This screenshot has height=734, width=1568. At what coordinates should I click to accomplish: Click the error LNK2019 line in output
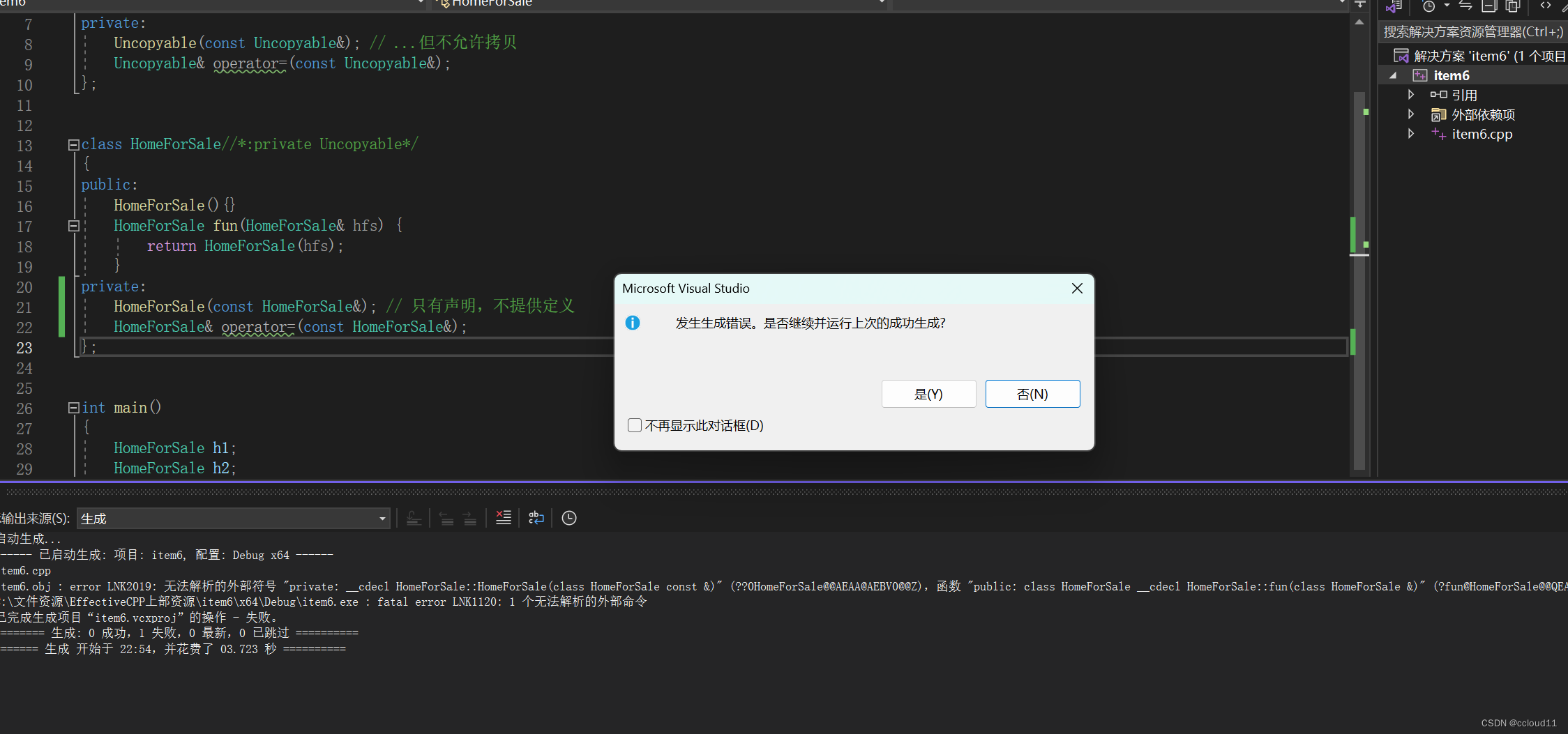784,586
